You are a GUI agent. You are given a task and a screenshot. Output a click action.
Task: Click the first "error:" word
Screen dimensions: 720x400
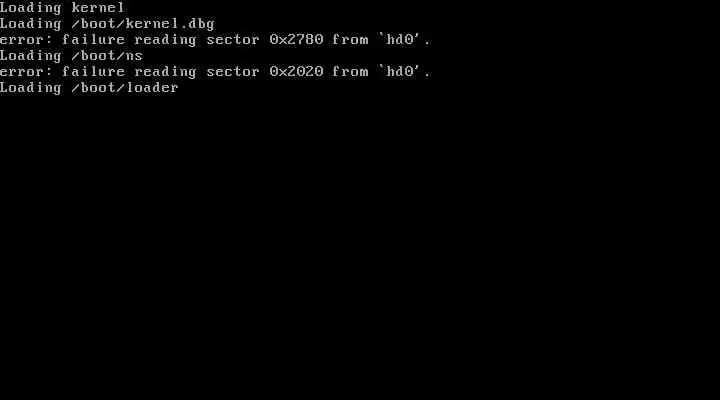click(26, 40)
